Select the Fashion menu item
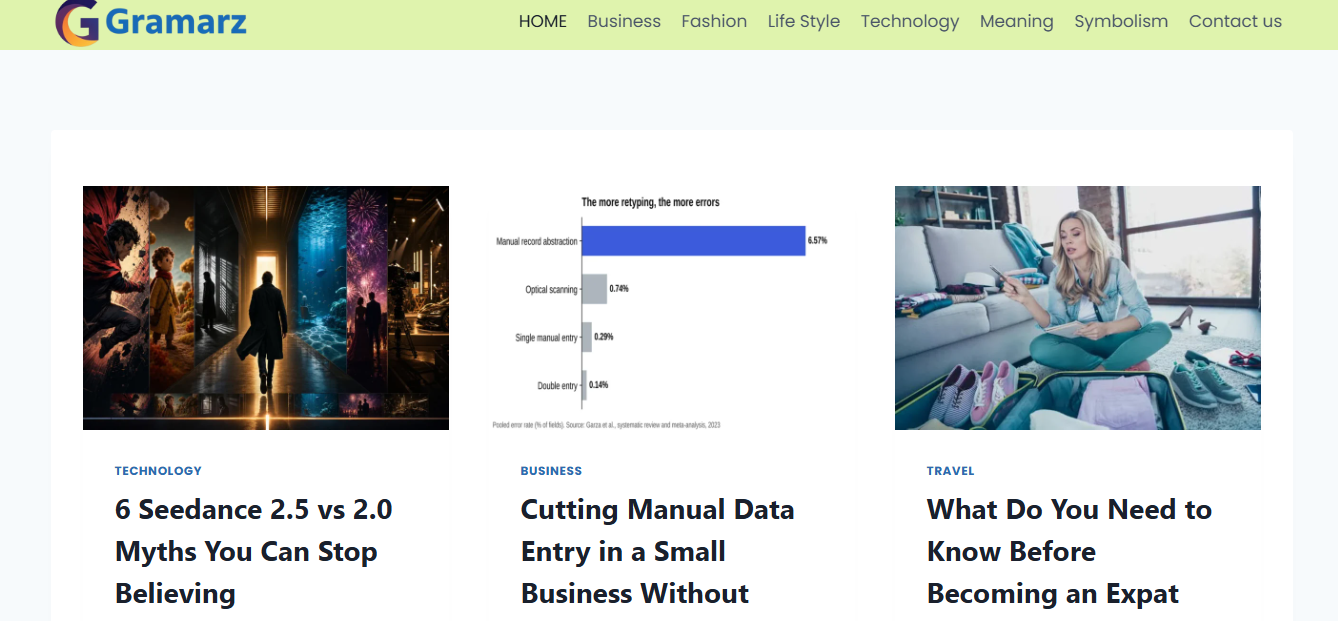This screenshot has height=621, width=1338. [714, 21]
